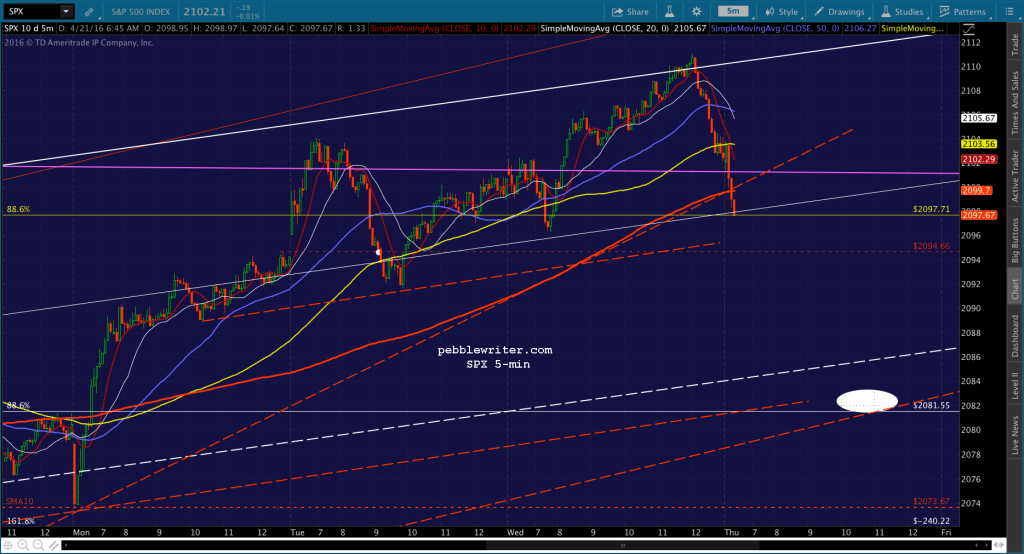Click the $2073.67 level label

[931, 501]
